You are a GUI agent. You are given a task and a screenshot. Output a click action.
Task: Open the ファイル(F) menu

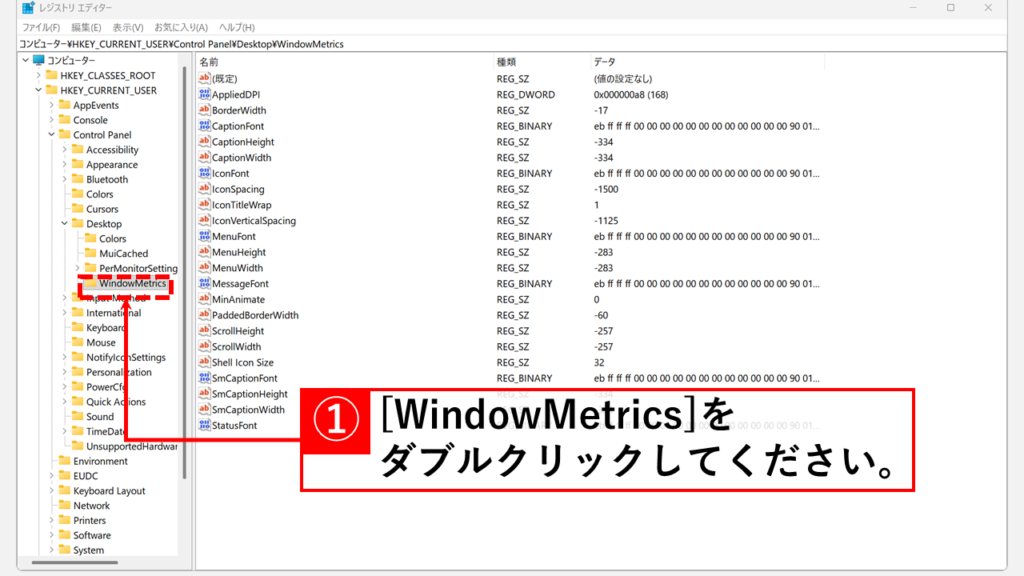click(41, 27)
